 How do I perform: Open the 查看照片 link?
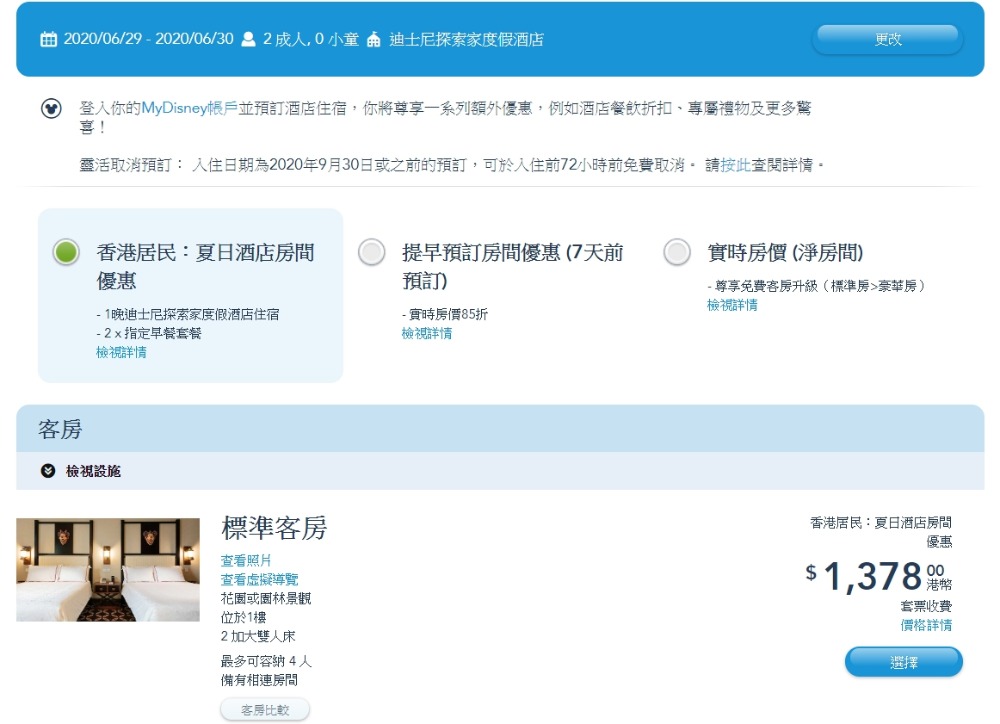click(x=246, y=560)
